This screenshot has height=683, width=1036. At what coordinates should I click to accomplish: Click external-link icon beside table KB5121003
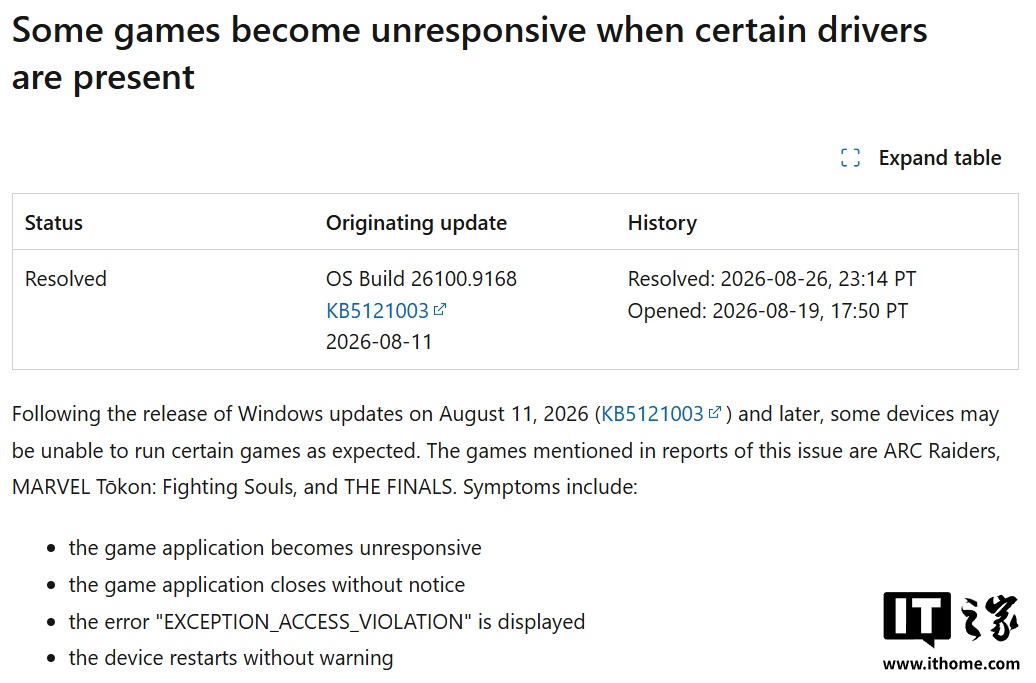click(439, 309)
